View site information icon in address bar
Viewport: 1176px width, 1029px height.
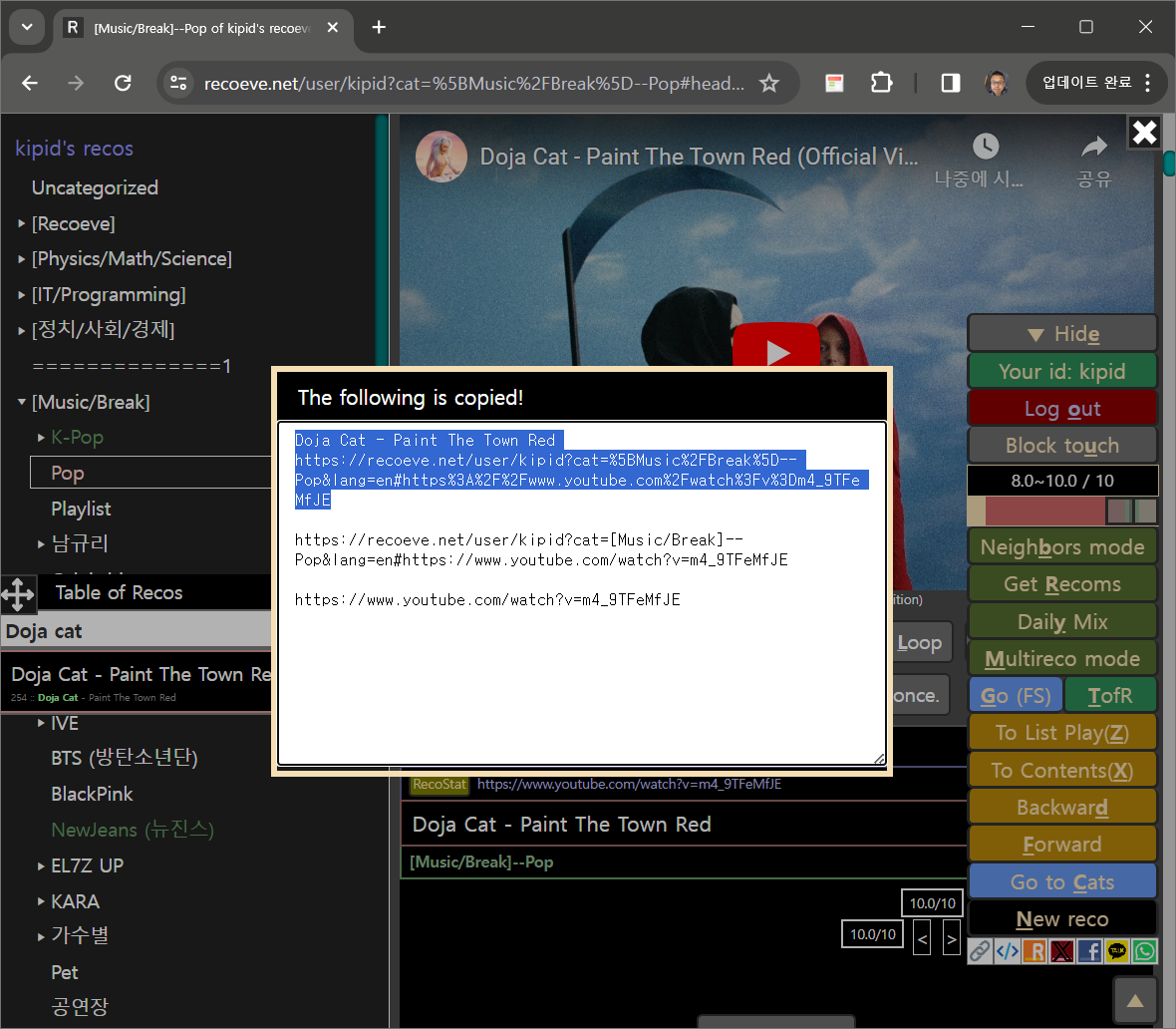pyautogui.click(x=177, y=83)
